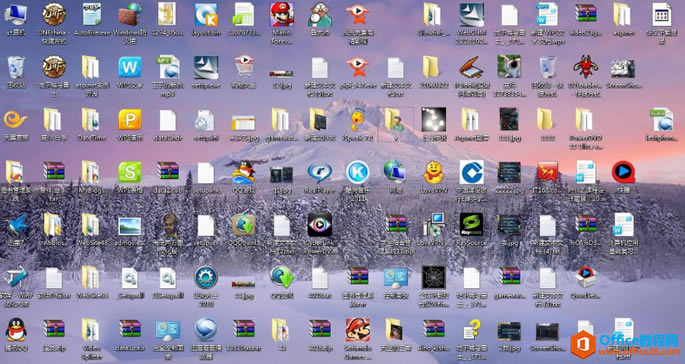Open the MyBlogs folder
685x364 pixels.
point(91,172)
